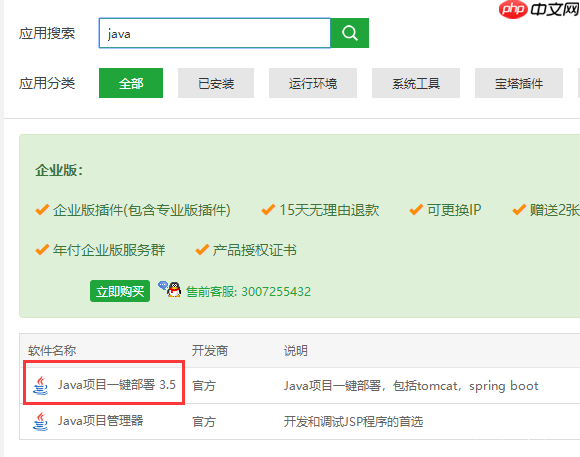Click the 企业版: heading
The width and height of the screenshot is (580, 457).
(x=59, y=170)
